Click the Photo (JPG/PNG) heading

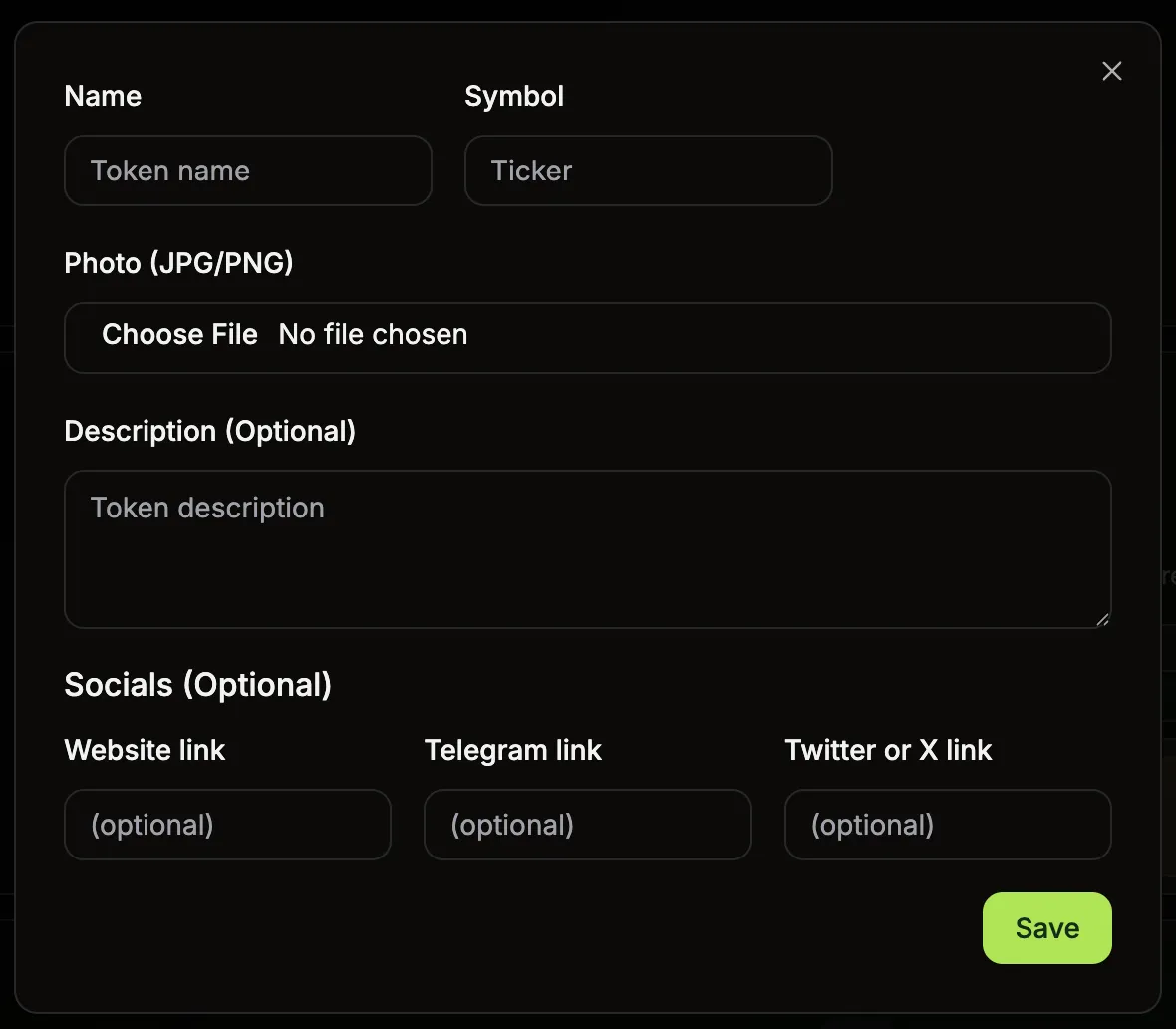[x=178, y=262]
